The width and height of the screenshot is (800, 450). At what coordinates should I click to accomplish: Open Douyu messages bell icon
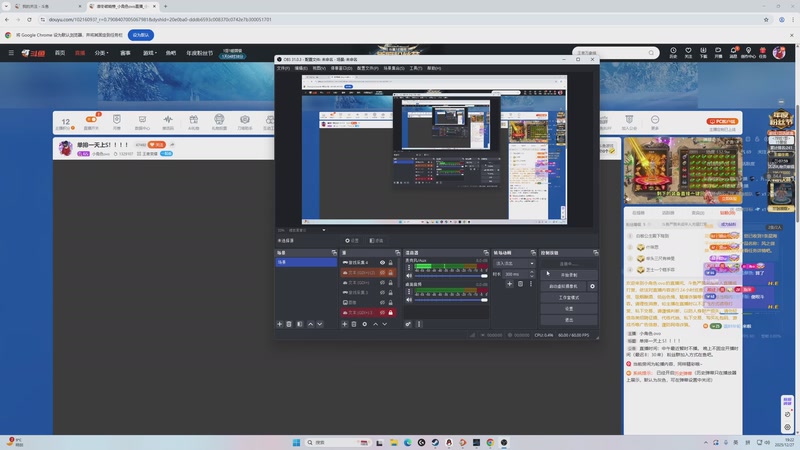tap(733, 52)
